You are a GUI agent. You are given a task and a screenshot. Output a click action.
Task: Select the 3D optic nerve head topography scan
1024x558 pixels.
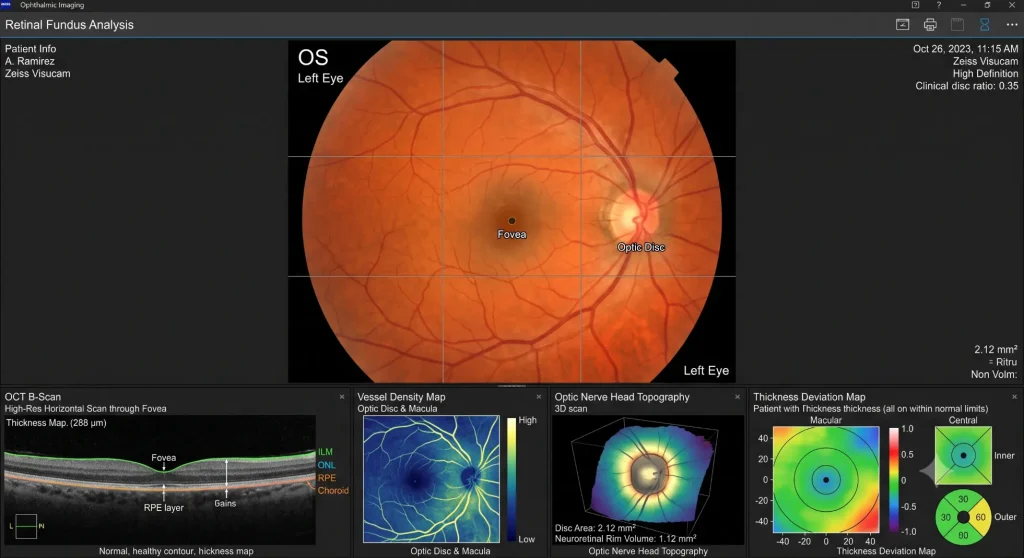tap(648, 479)
